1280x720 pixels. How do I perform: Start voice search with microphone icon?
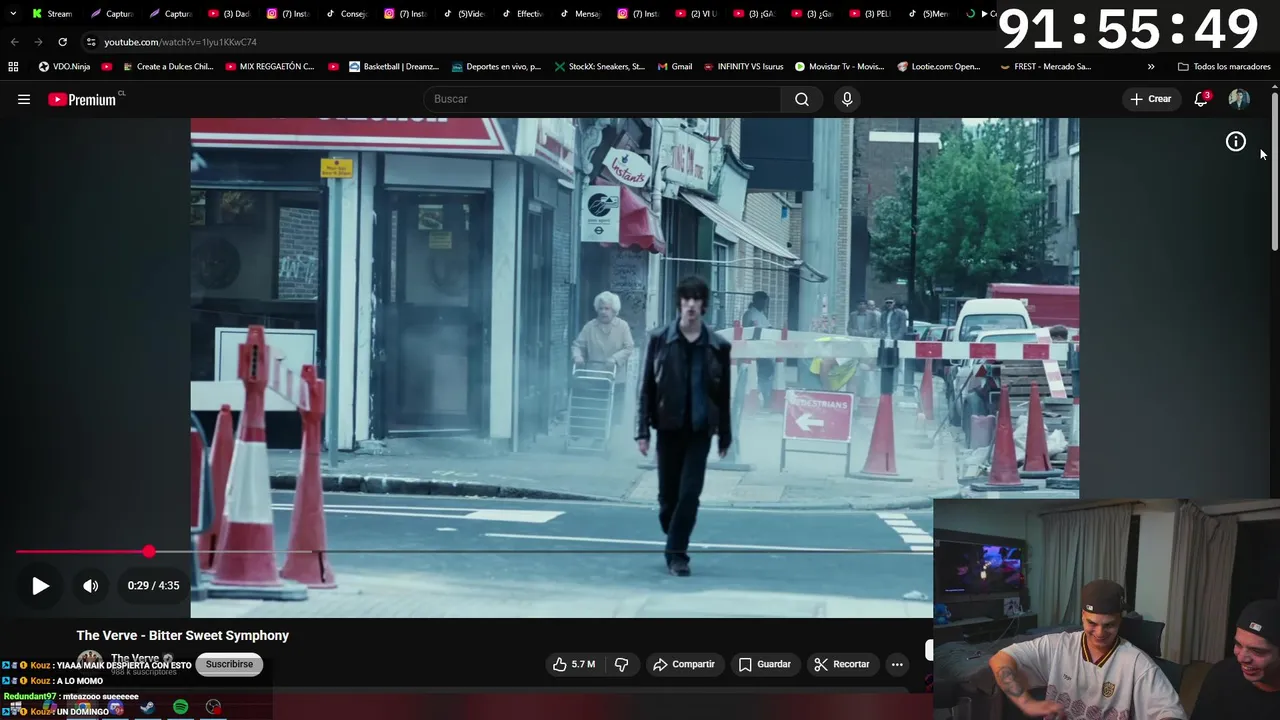847,99
